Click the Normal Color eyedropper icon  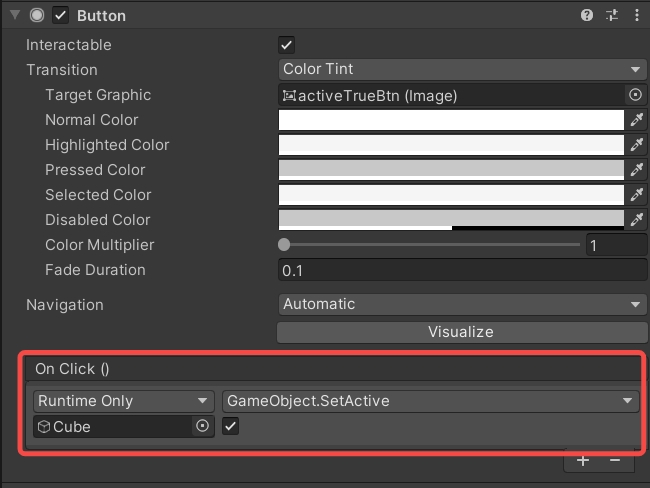(x=635, y=120)
